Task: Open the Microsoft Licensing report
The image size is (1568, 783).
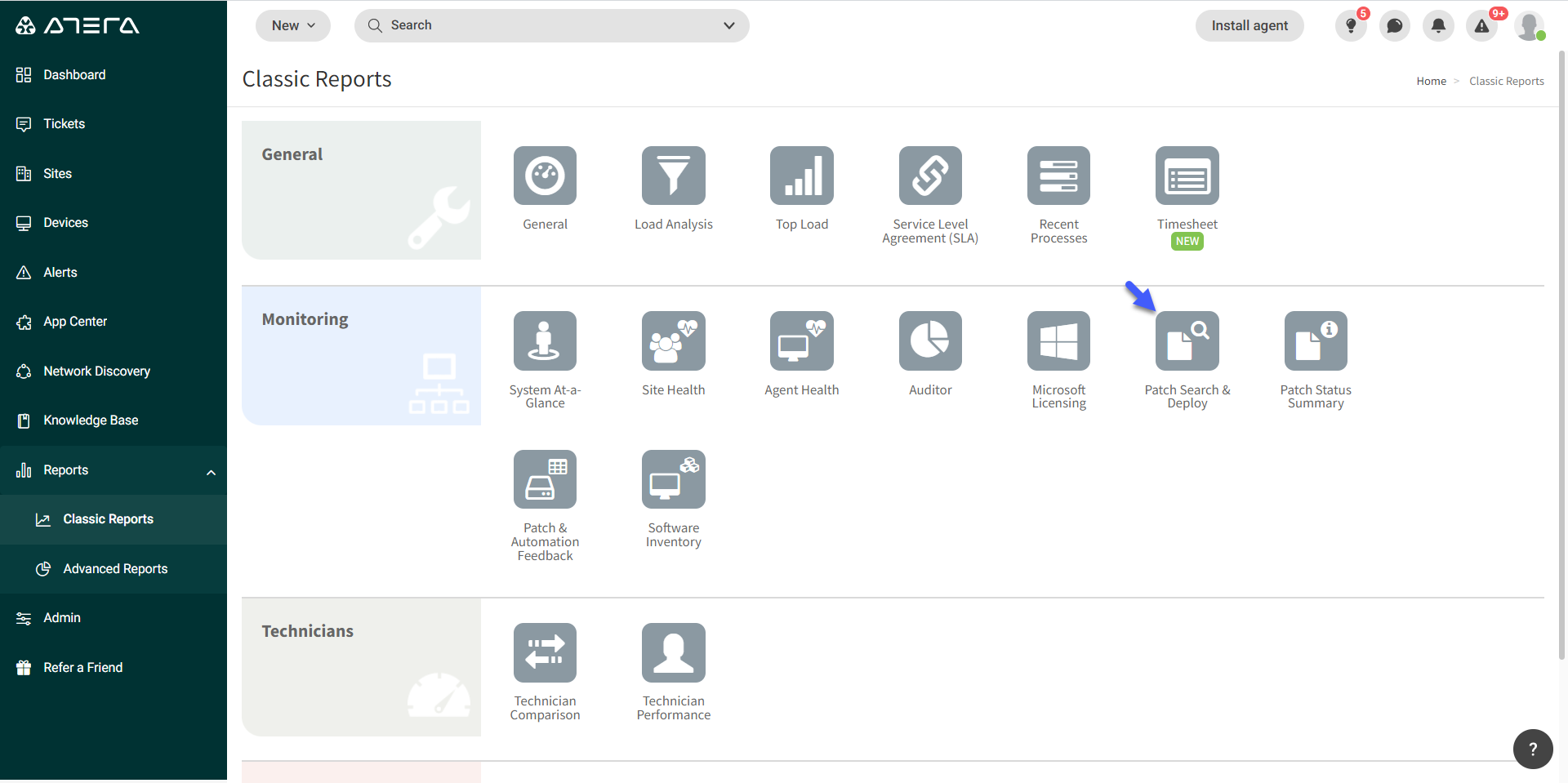Action: 1058,340
